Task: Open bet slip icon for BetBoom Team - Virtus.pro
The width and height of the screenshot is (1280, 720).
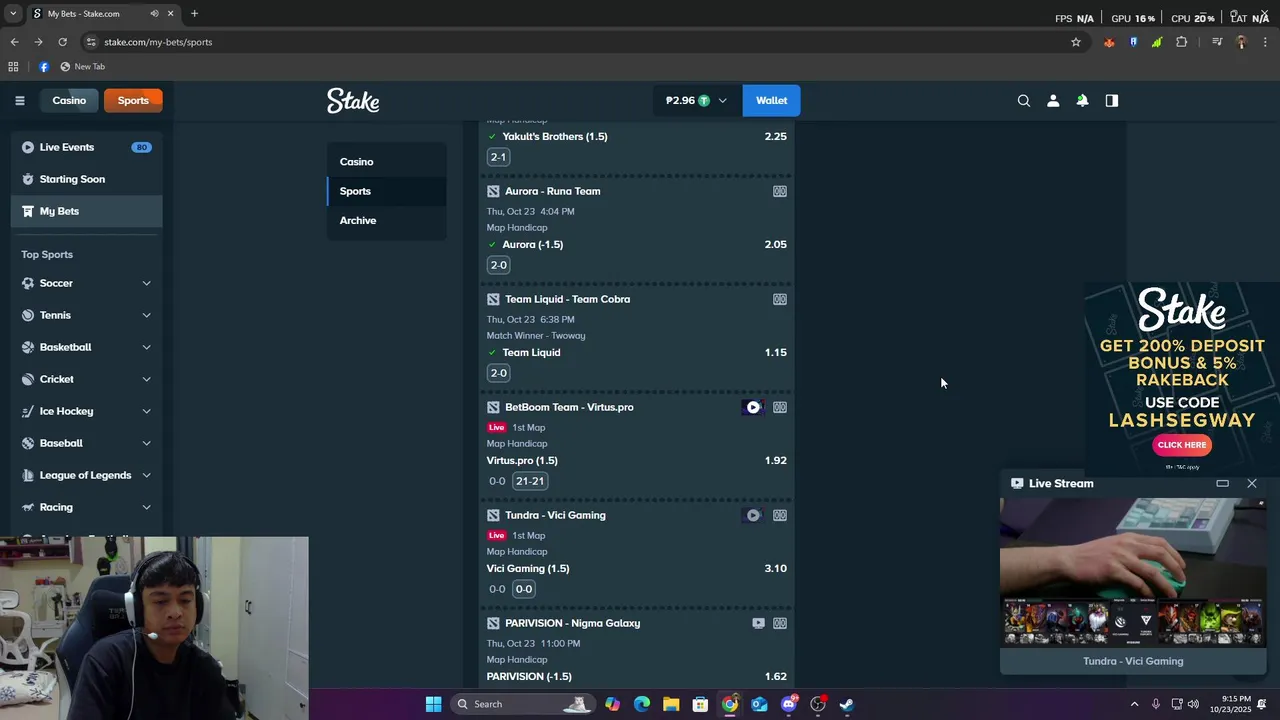Action: [780, 407]
